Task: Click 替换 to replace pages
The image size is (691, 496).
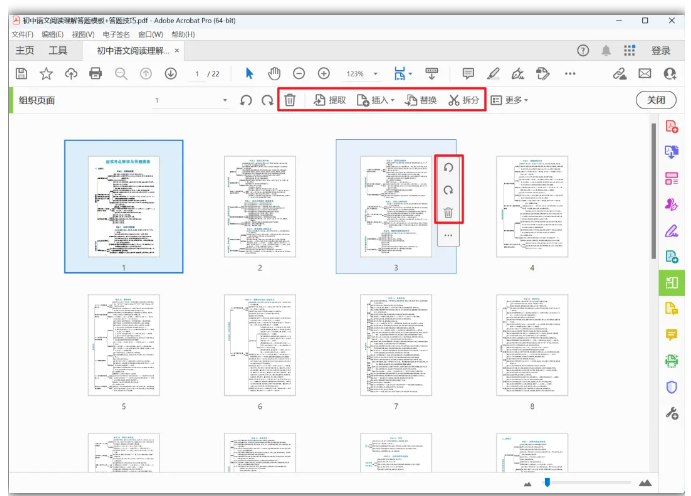Action: pyautogui.click(x=421, y=100)
